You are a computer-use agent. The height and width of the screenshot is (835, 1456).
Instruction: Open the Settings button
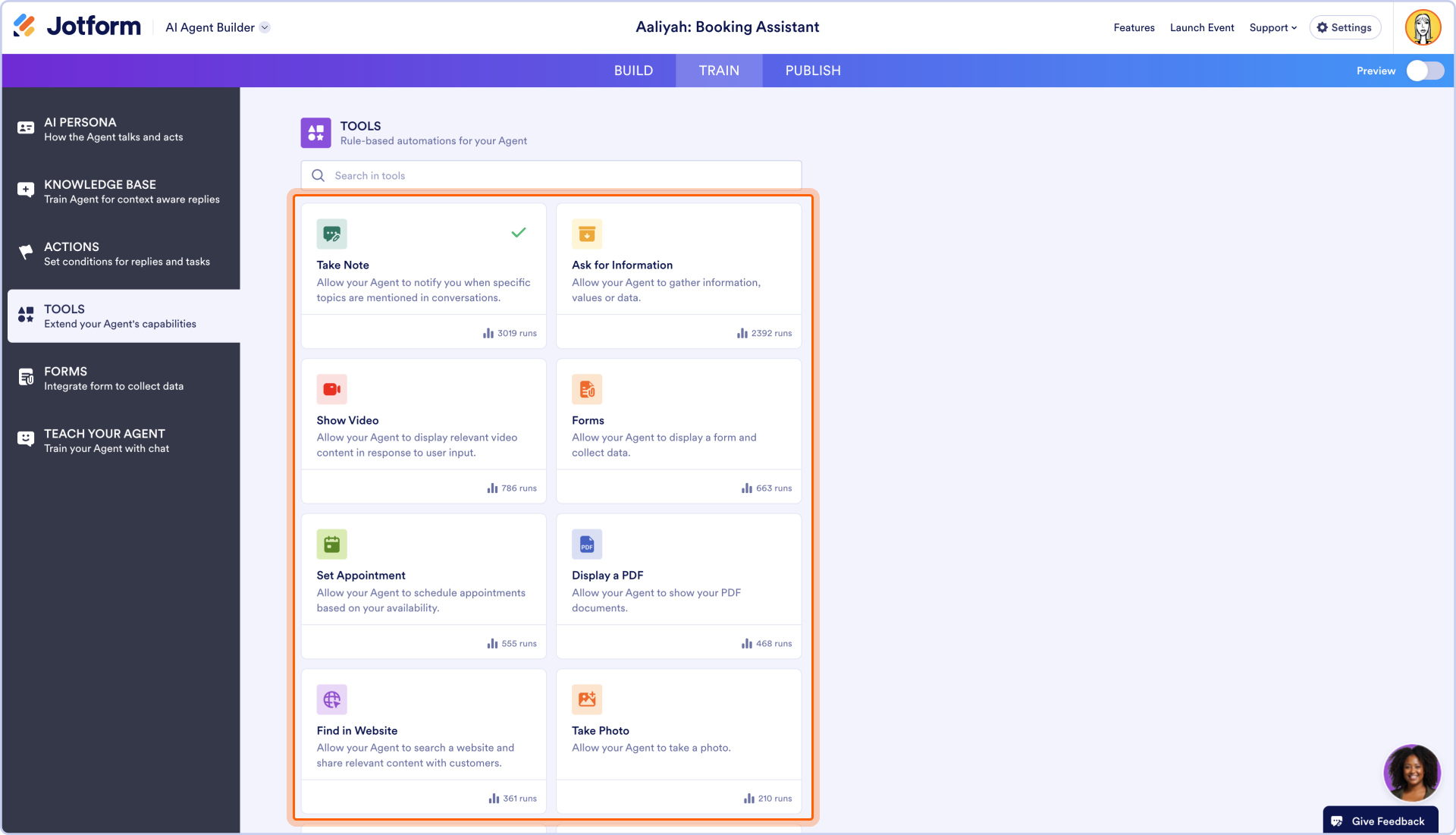click(x=1345, y=27)
